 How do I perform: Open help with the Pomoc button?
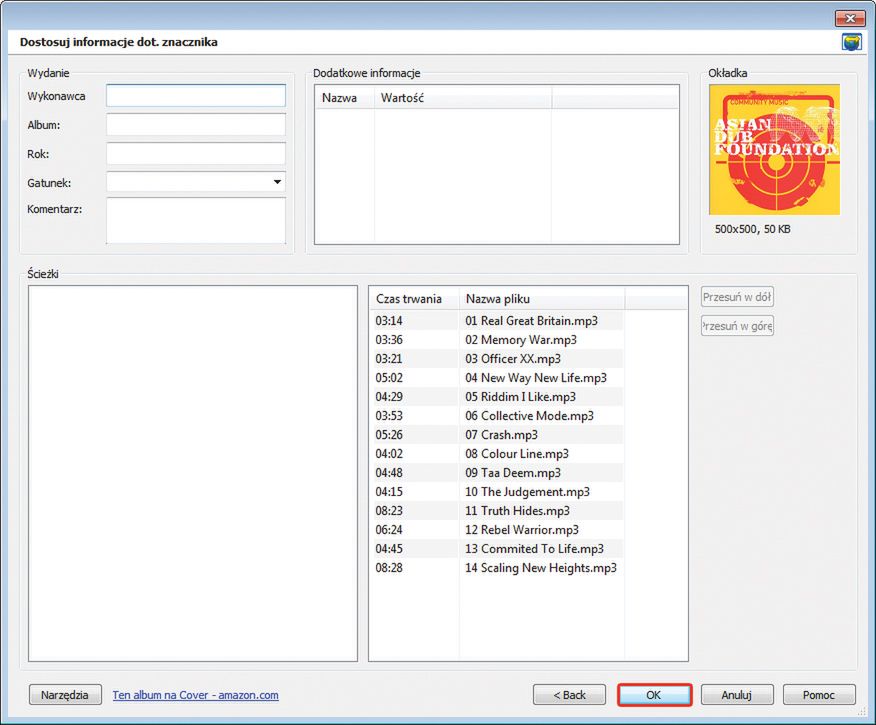coord(818,695)
